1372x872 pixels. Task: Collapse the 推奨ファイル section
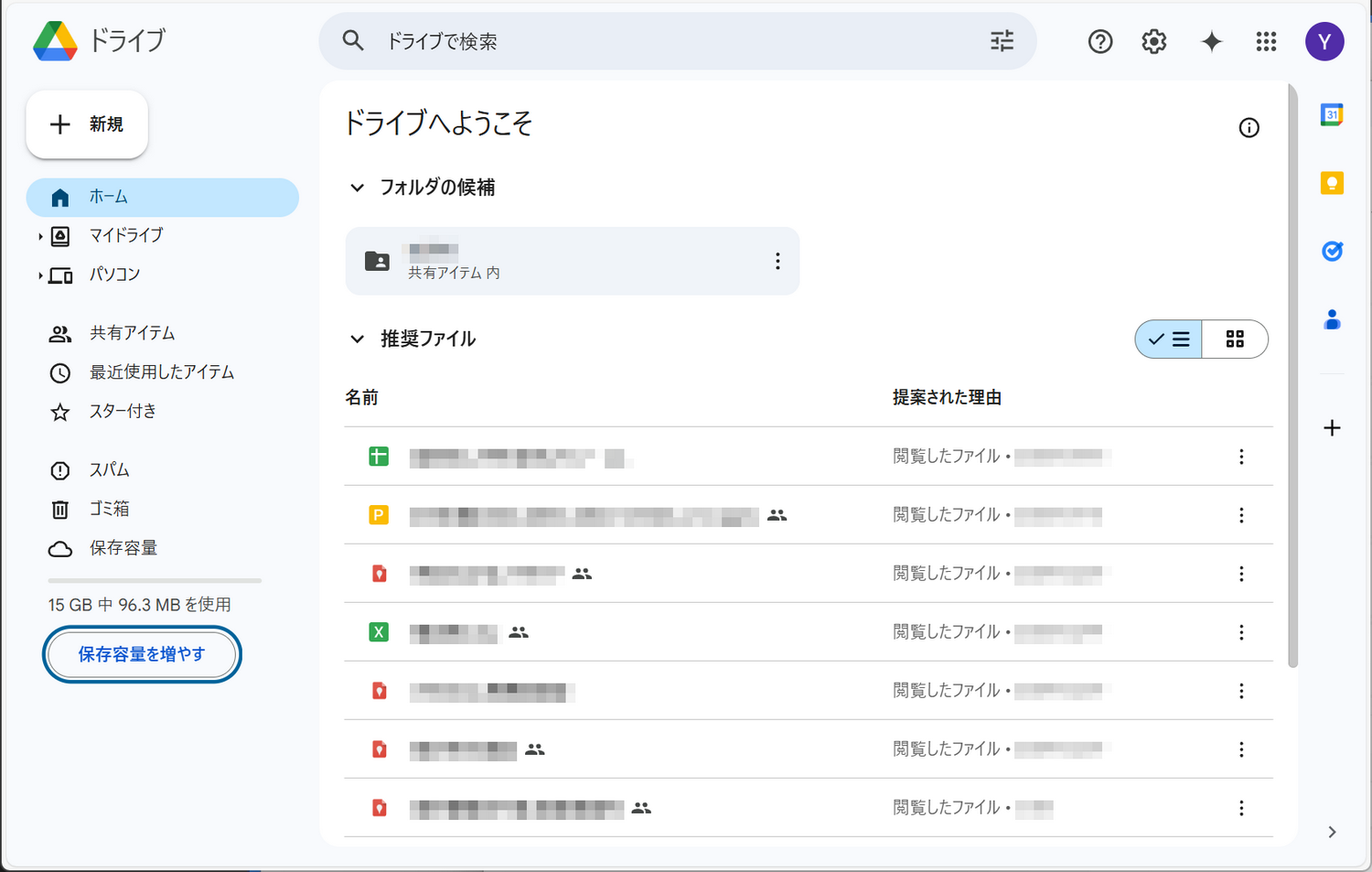coord(357,339)
